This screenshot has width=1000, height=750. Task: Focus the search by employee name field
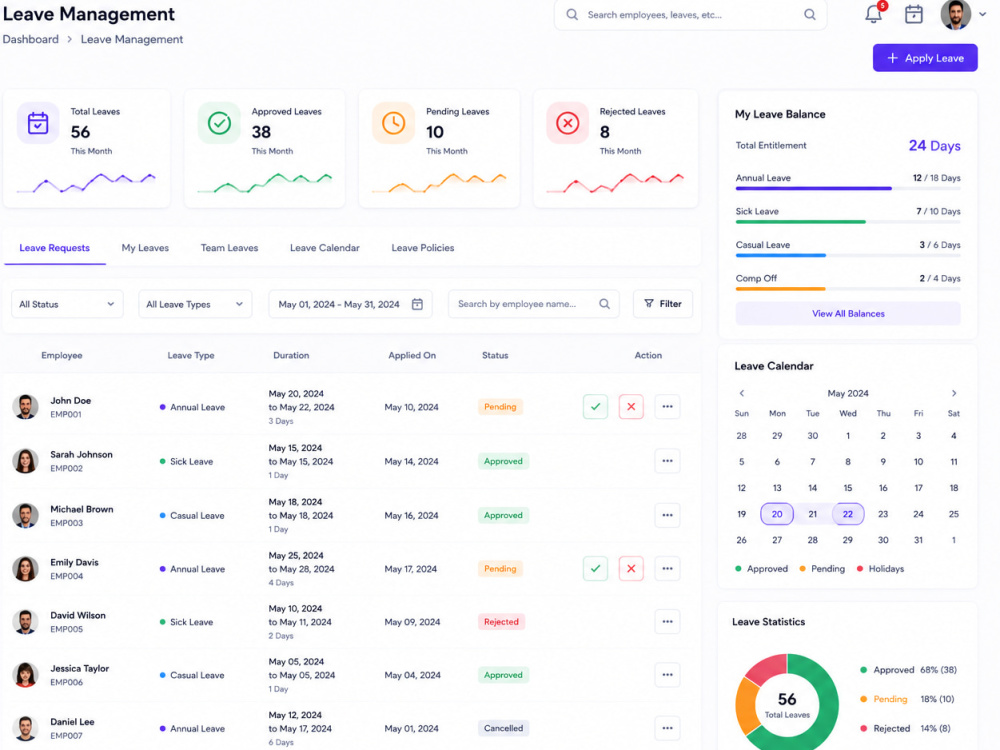[533, 304]
